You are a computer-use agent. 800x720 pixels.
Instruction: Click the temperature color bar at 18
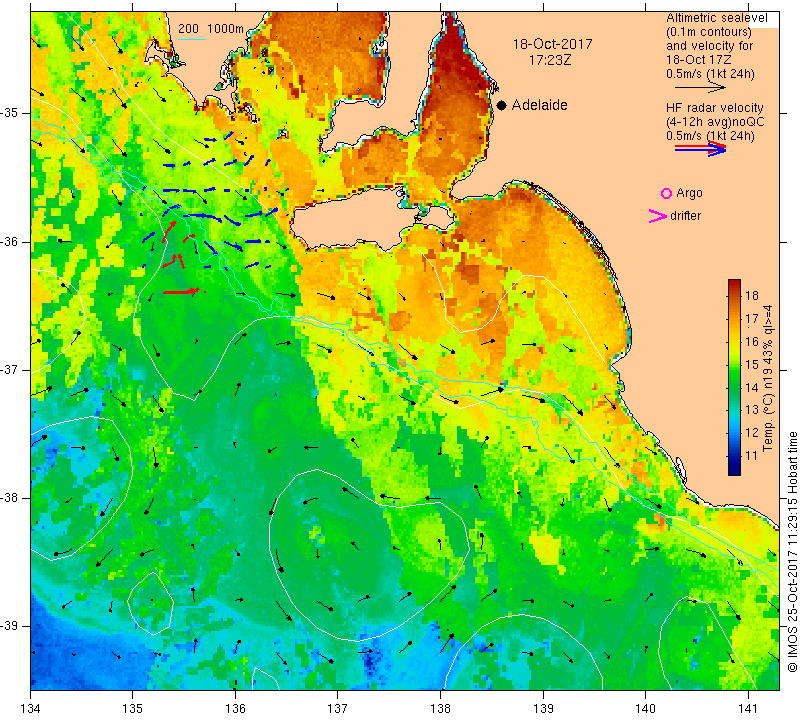[734, 295]
